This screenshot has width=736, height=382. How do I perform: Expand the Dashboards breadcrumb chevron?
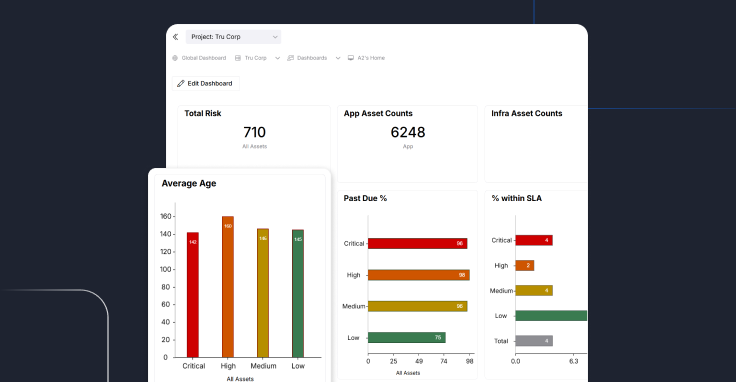(x=338, y=58)
